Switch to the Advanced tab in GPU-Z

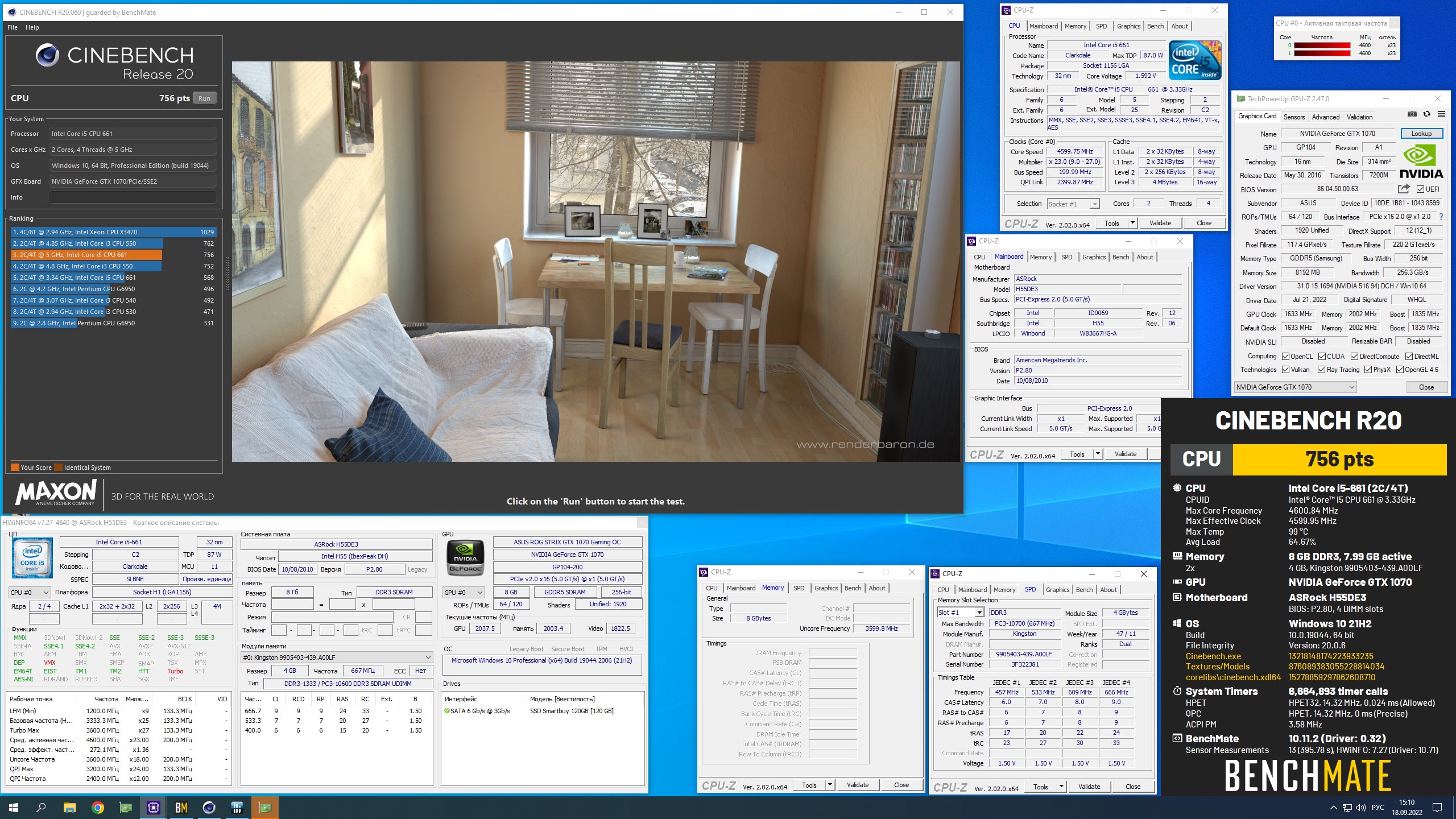pos(1326,117)
